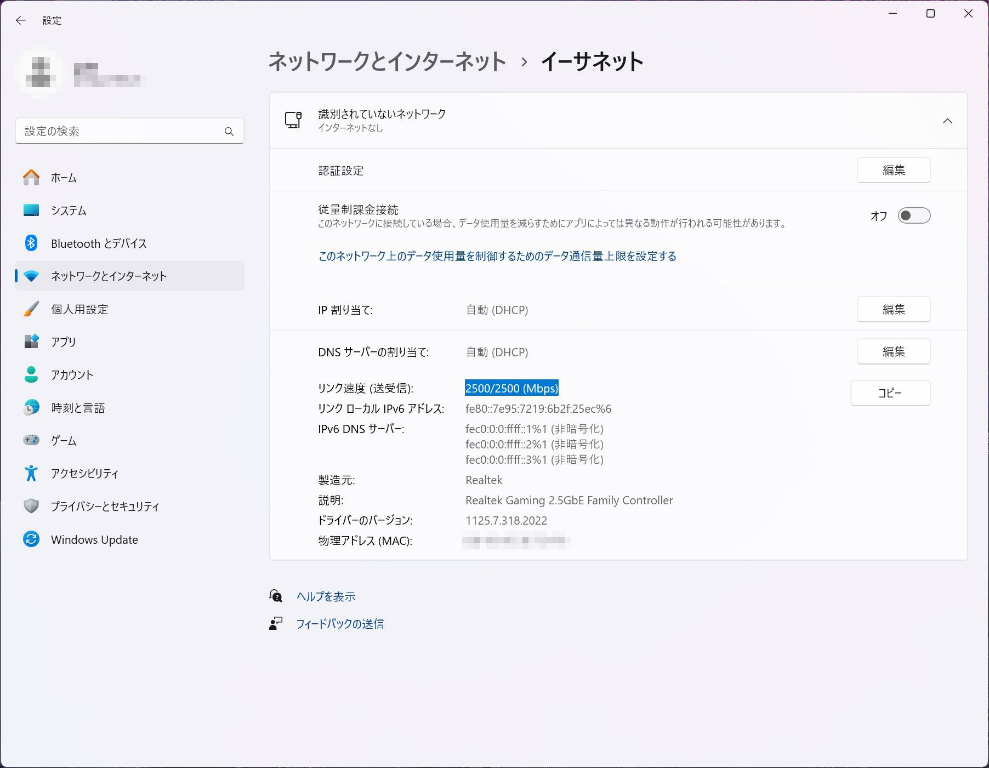Click ネットワークとインターネット in the breadcrumb
Viewport: 989px width, 768px height.
pos(387,62)
